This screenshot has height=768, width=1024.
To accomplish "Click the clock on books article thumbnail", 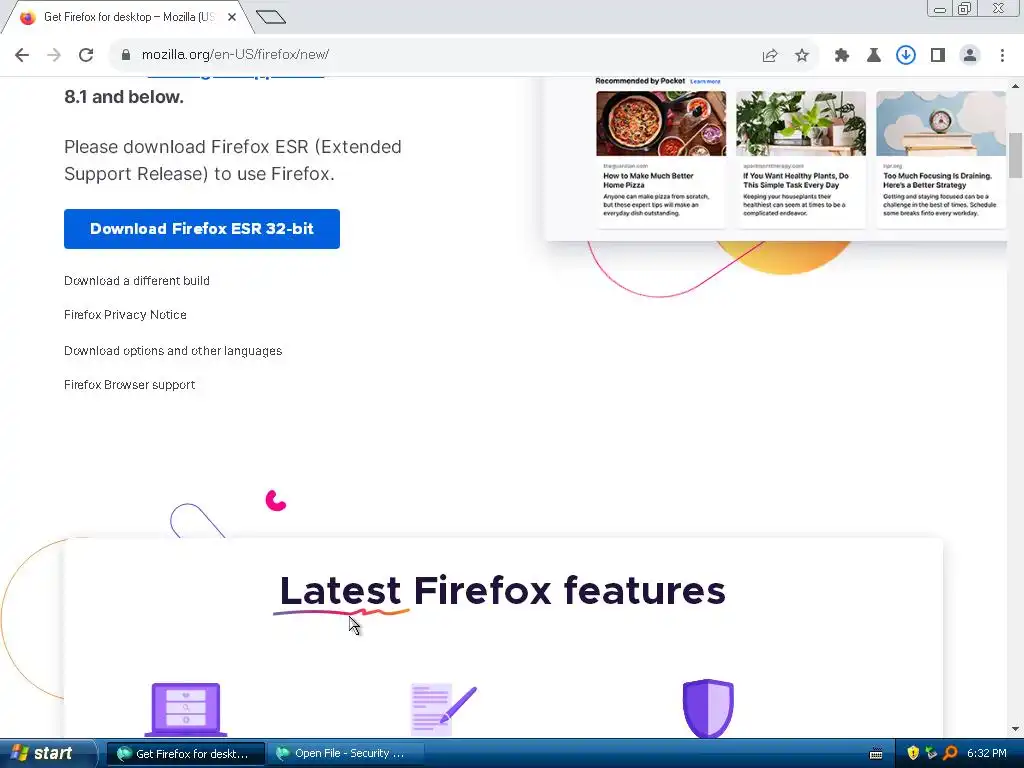I will 940,123.
